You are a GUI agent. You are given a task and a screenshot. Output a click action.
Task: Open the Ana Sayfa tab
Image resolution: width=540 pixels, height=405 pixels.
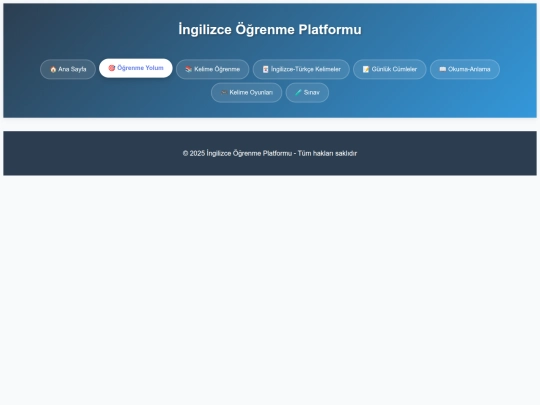(68, 69)
